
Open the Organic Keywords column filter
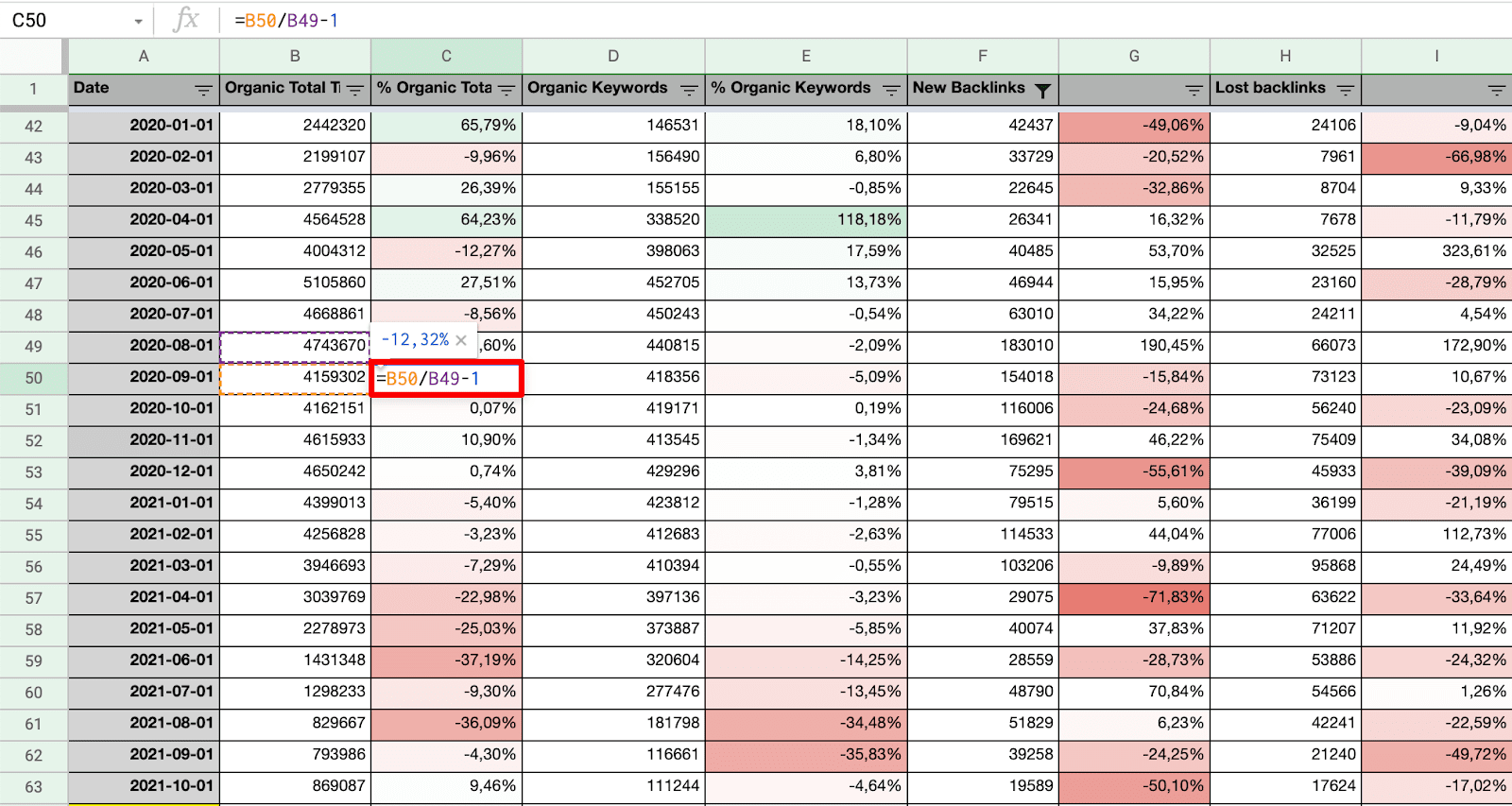click(x=689, y=90)
